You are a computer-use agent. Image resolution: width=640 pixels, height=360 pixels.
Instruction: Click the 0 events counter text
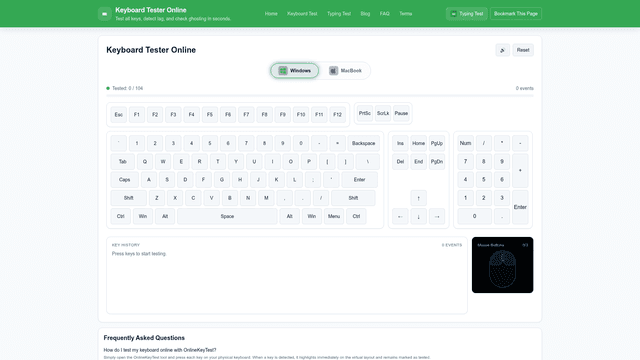524,88
